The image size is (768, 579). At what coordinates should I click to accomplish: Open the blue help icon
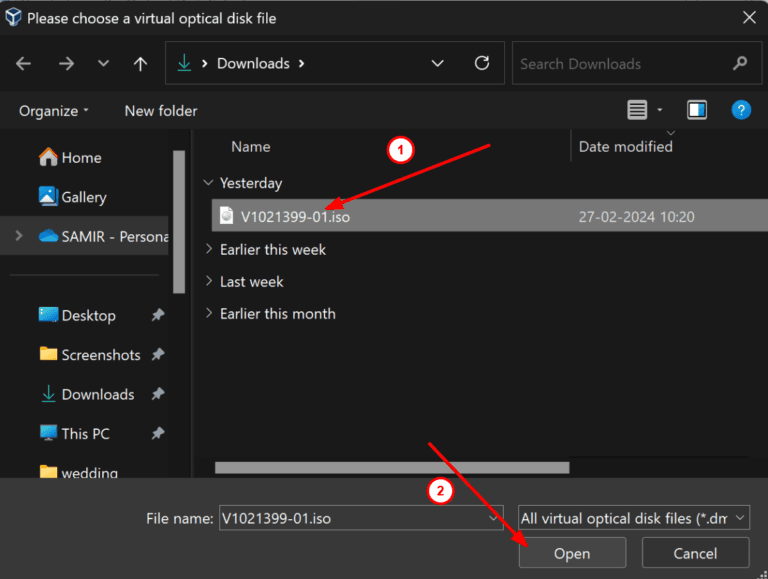click(741, 110)
